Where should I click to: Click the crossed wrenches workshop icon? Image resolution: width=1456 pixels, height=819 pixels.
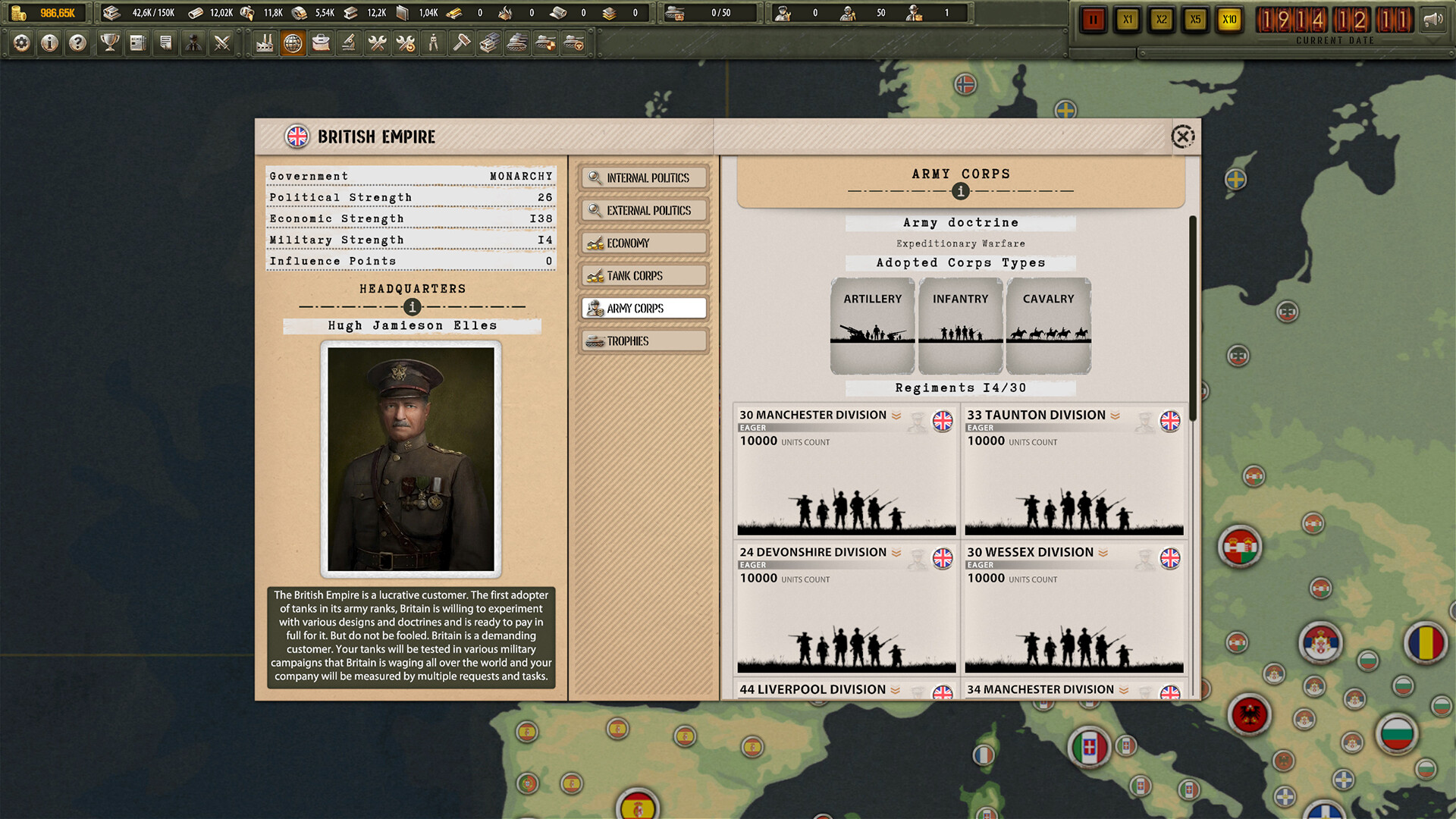[x=378, y=43]
